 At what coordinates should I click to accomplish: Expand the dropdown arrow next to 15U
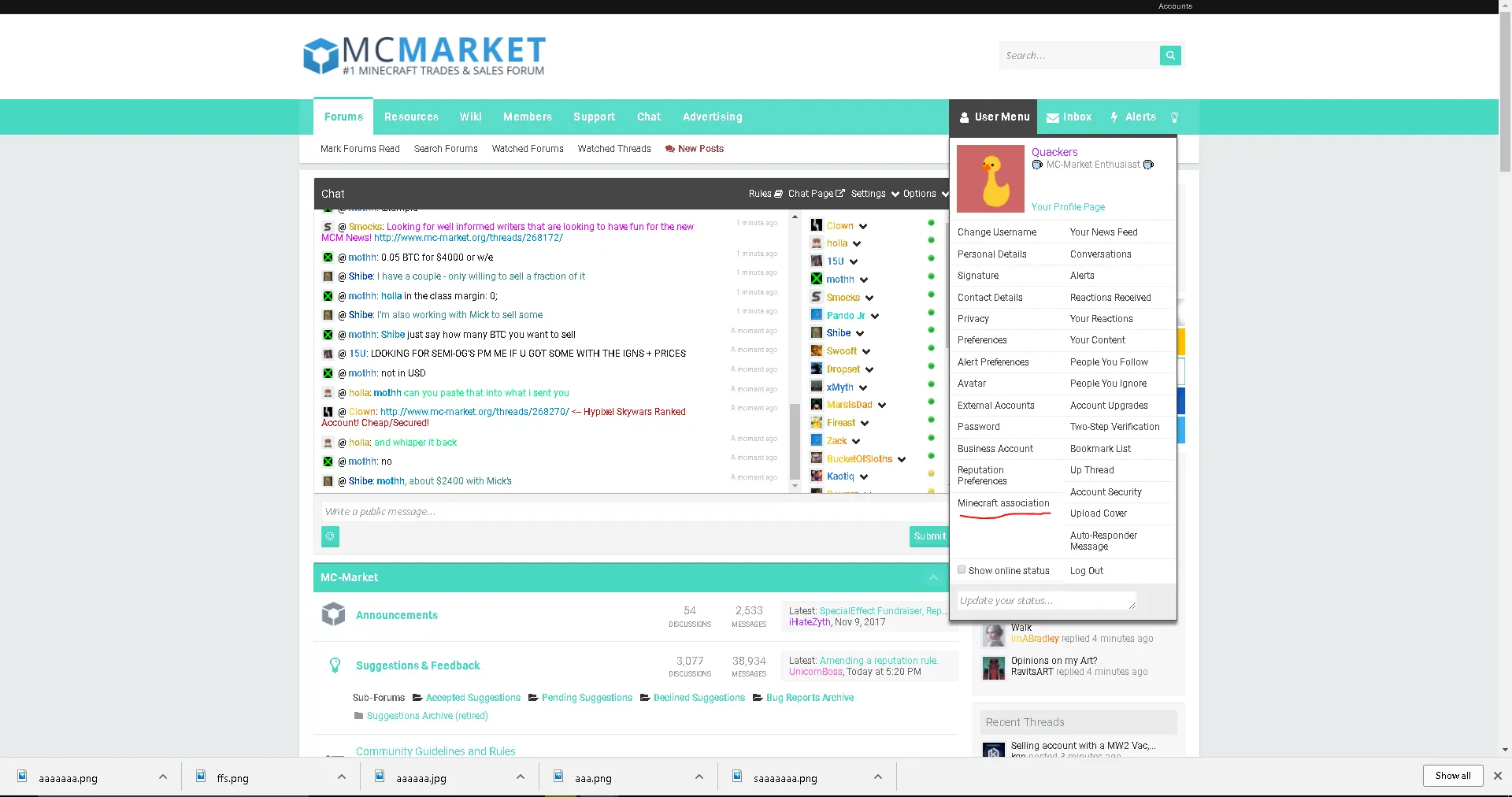coord(854,261)
